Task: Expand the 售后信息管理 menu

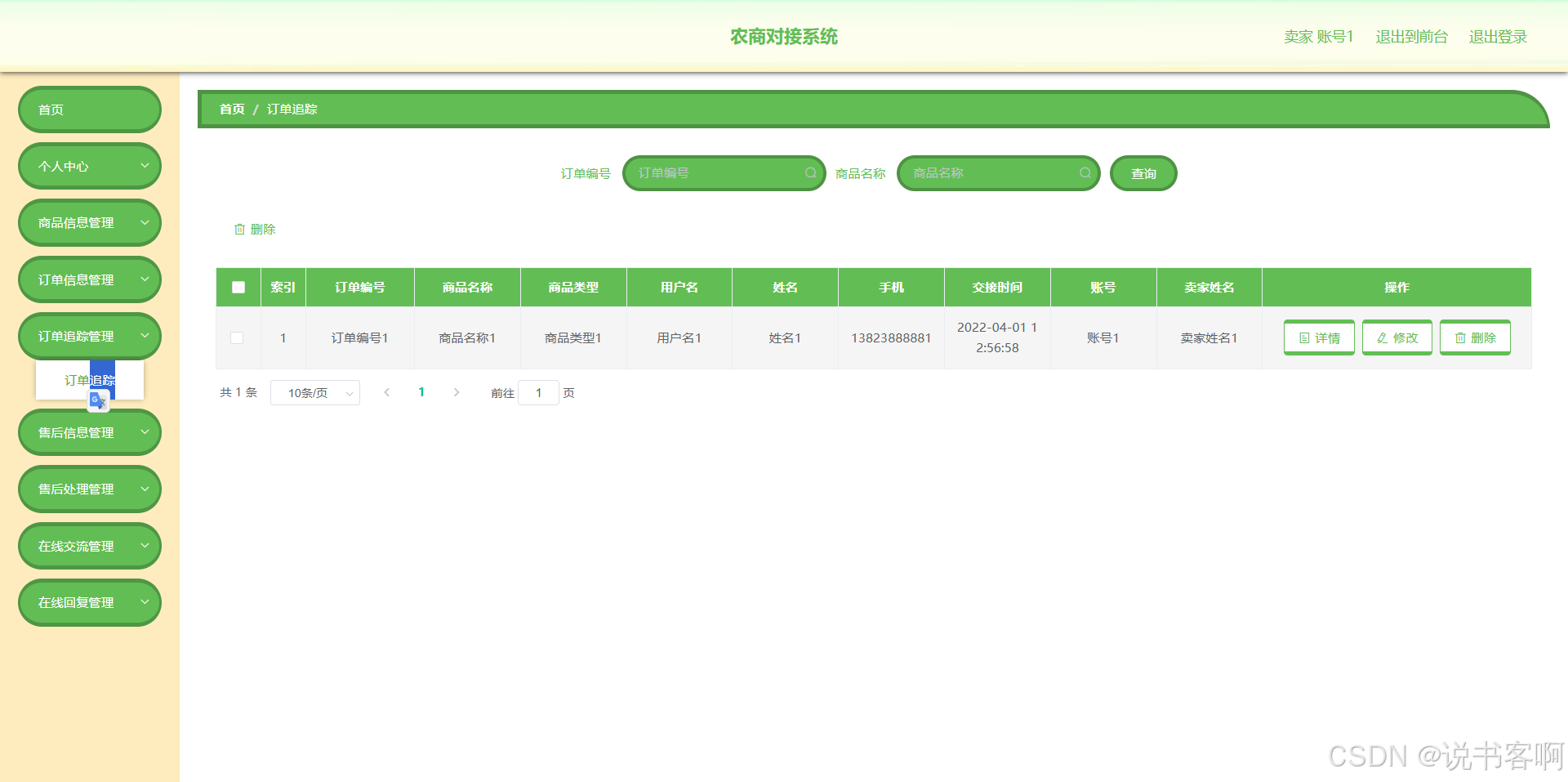Action: (90, 432)
